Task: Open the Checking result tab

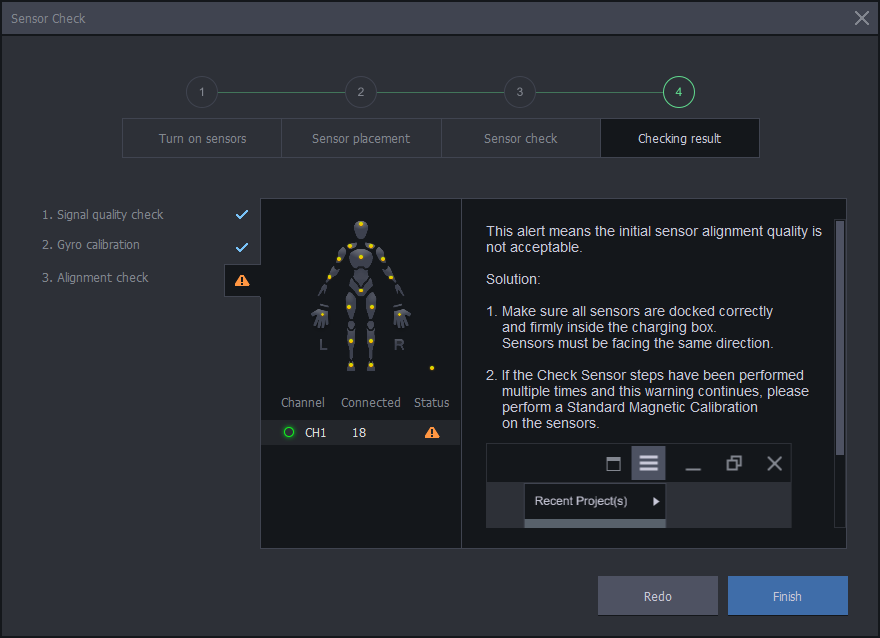Action: click(680, 138)
